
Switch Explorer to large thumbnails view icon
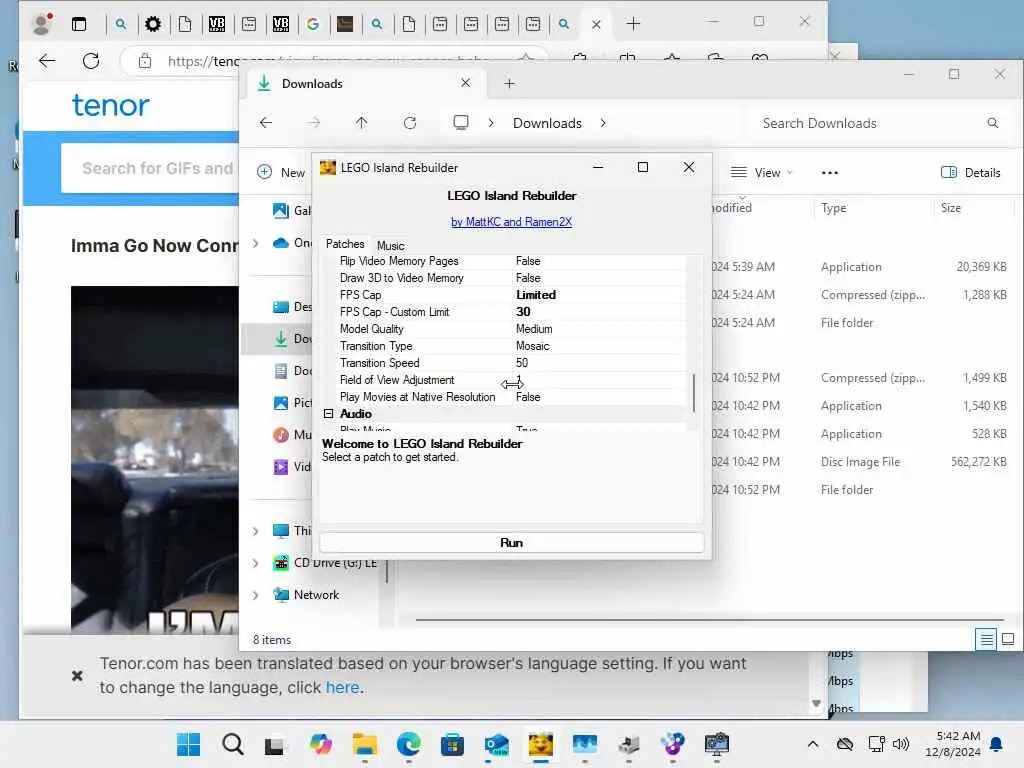(1008, 639)
